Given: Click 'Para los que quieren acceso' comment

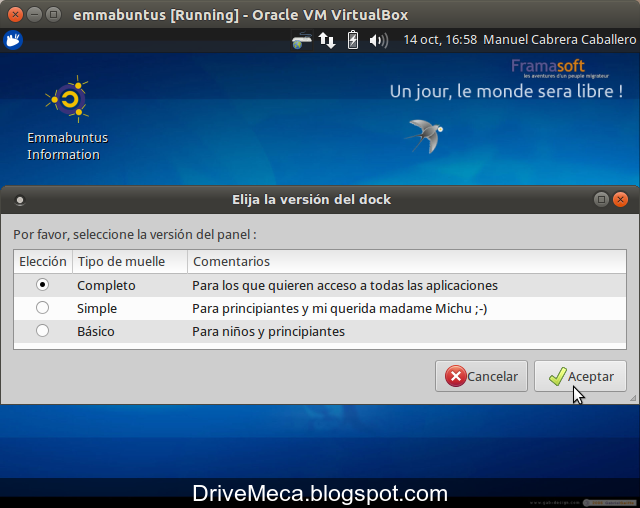Looking at the screenshot, I should [345, 286].
